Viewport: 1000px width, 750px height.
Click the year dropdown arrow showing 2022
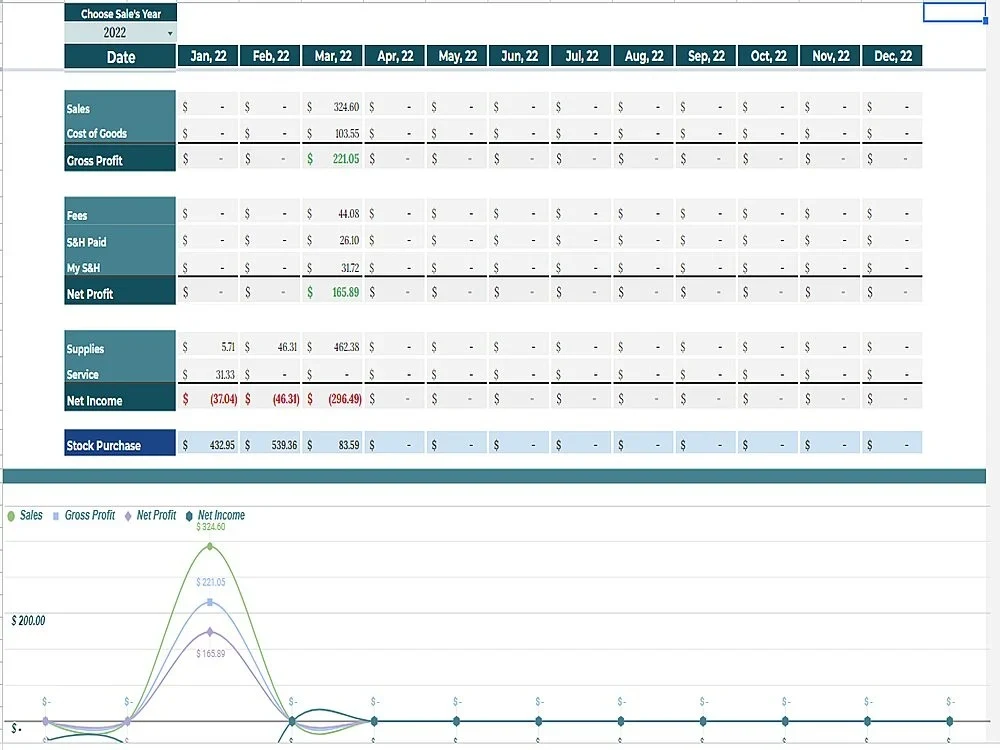170,31
